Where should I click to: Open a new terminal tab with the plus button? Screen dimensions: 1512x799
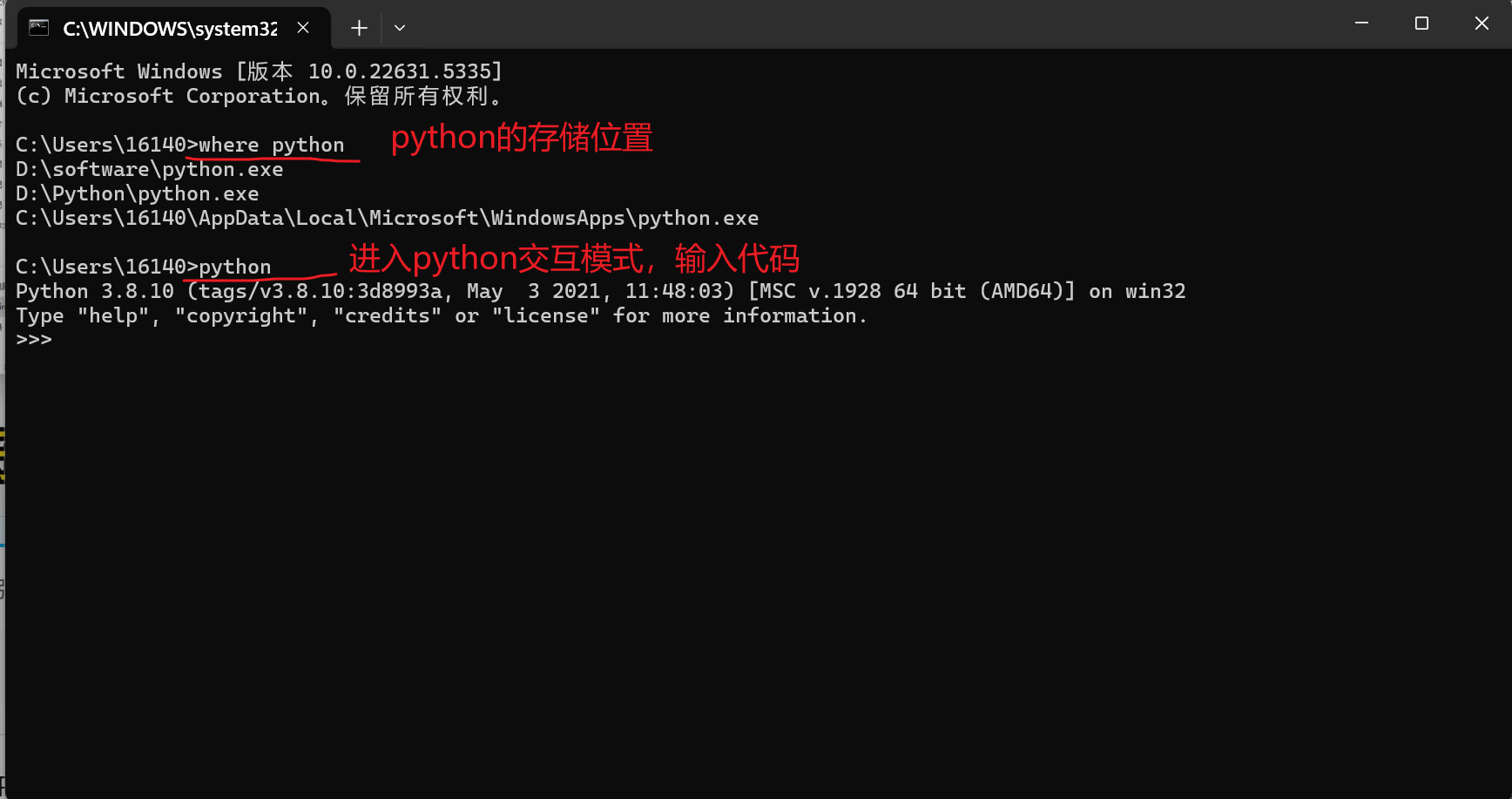[358, 27]
